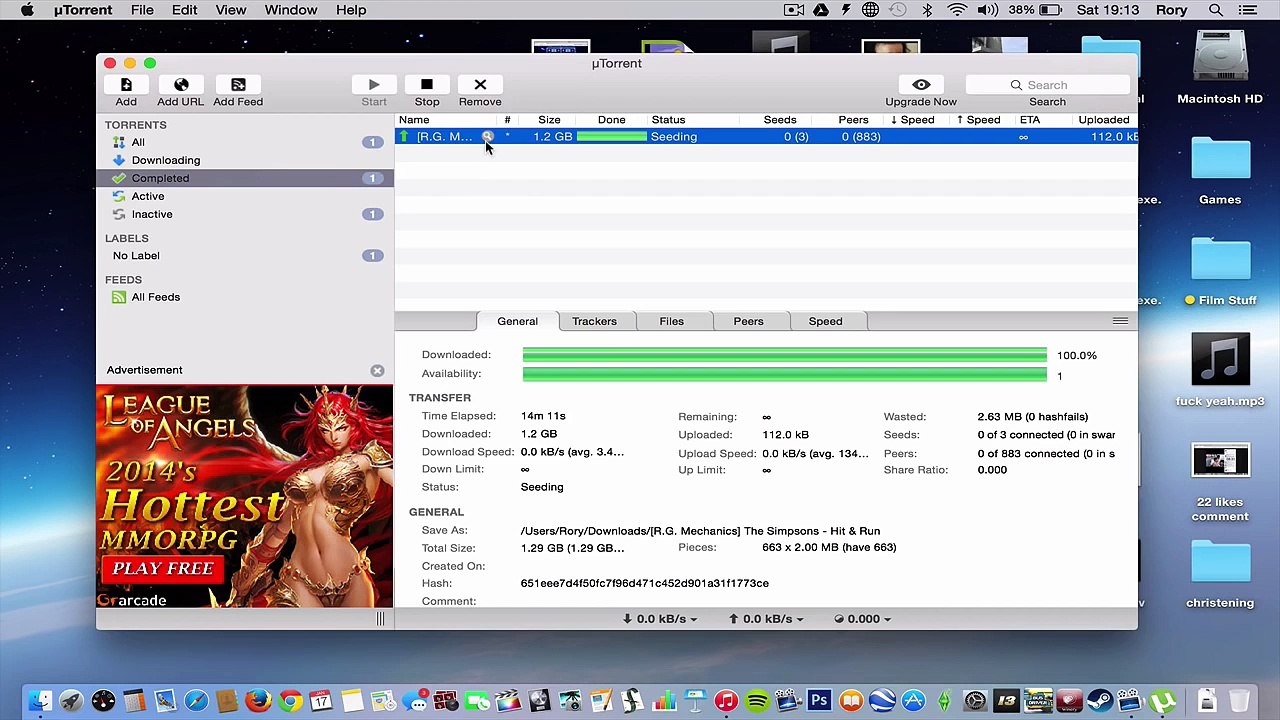The width and height of the screenshot is (1280, 720).
Task: Open the Add URL dialog
Action: (181, 86)
